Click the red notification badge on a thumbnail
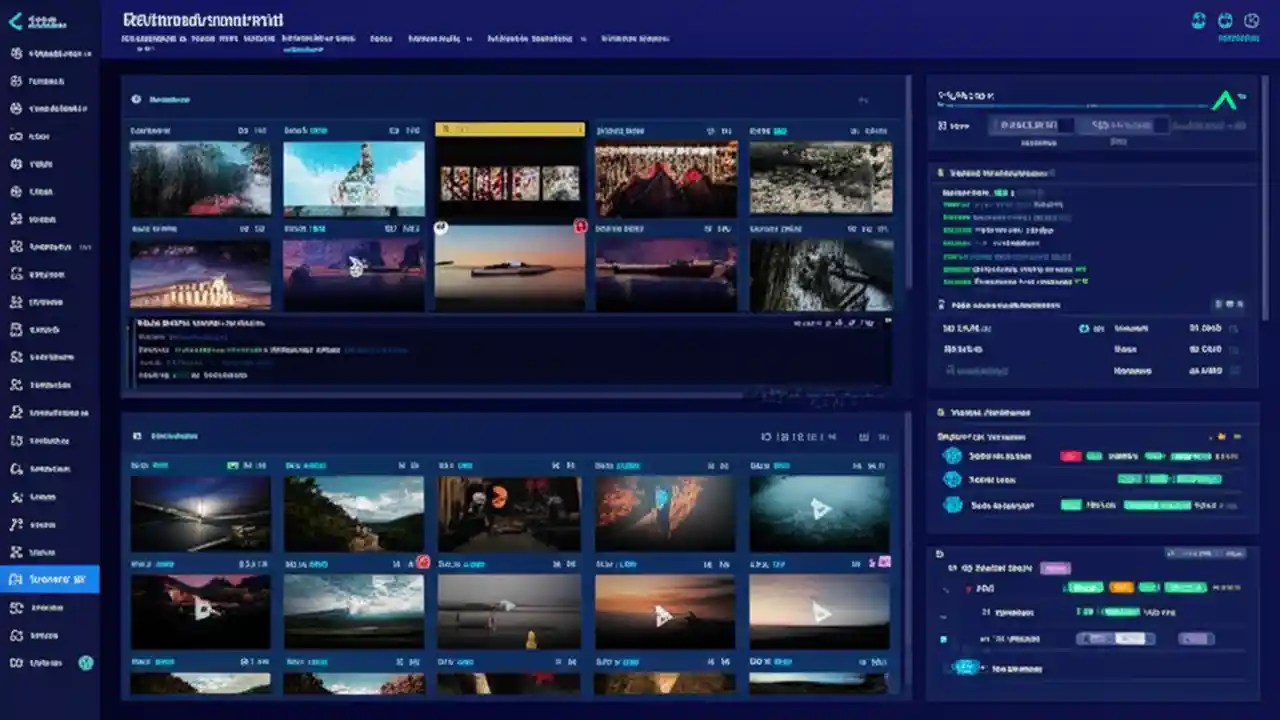 (x=580, y=228)
